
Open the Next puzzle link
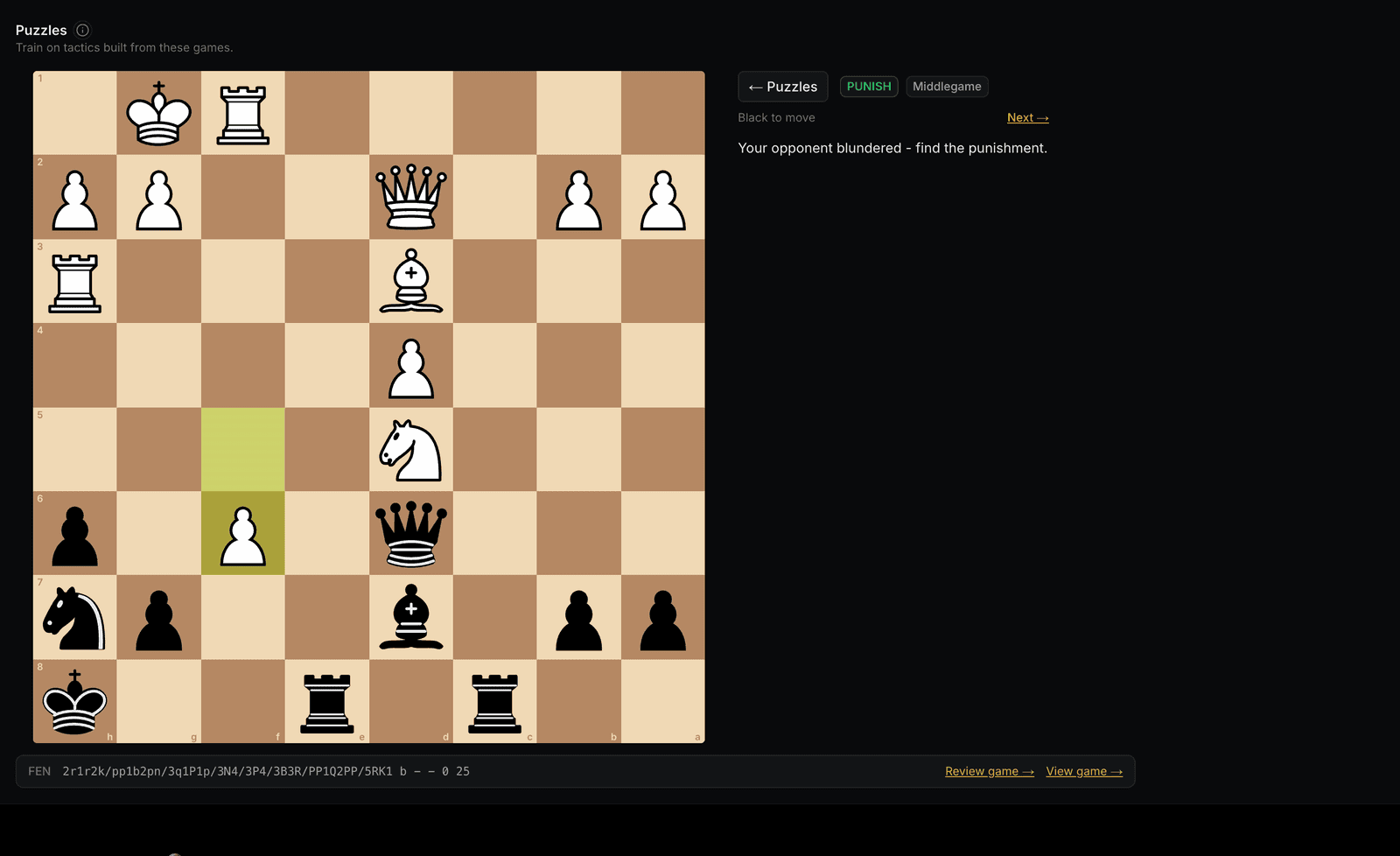(x=1028, y=117)
